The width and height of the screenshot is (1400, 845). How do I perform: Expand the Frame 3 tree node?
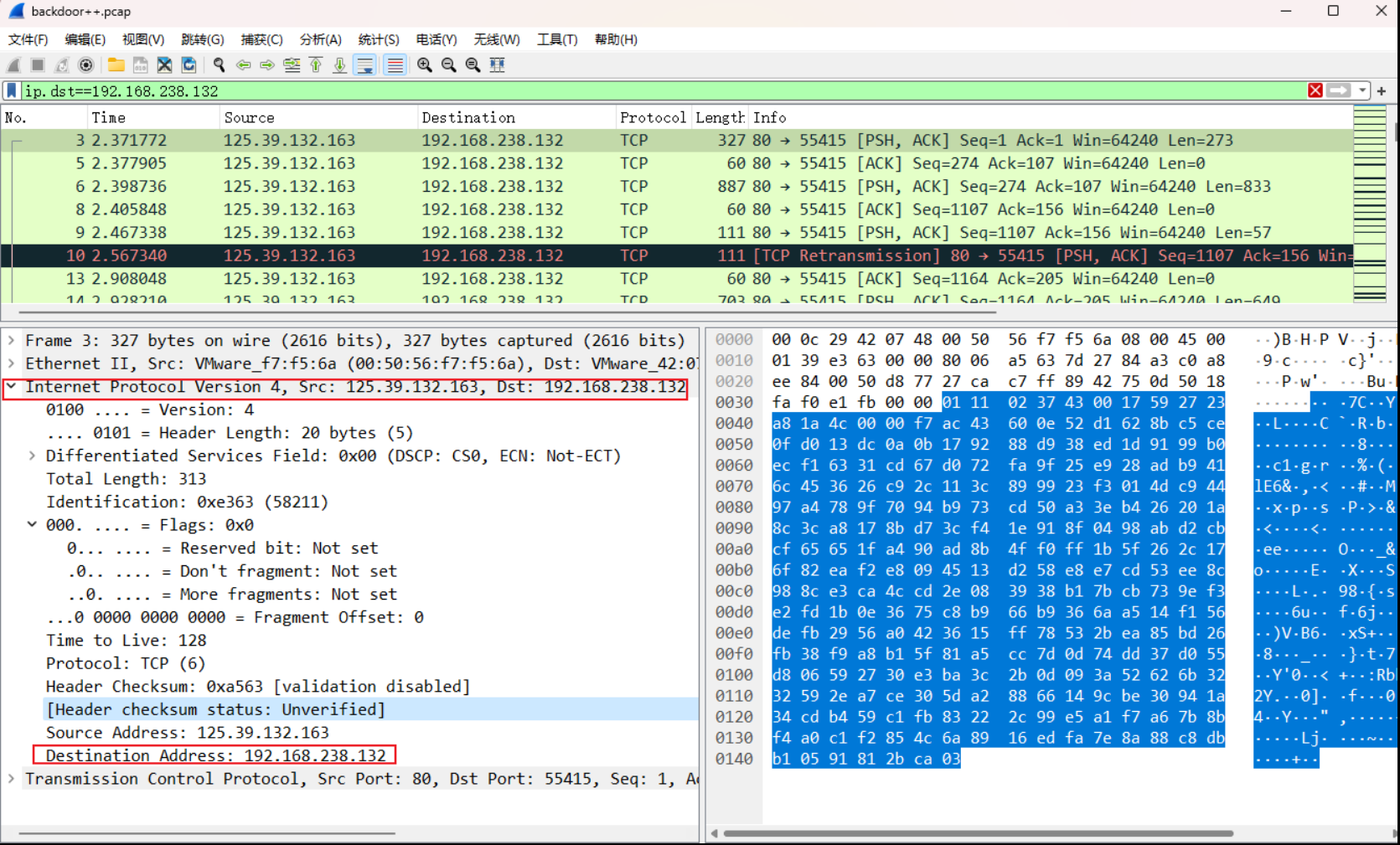pyautogui.click(x=11, y=340)
